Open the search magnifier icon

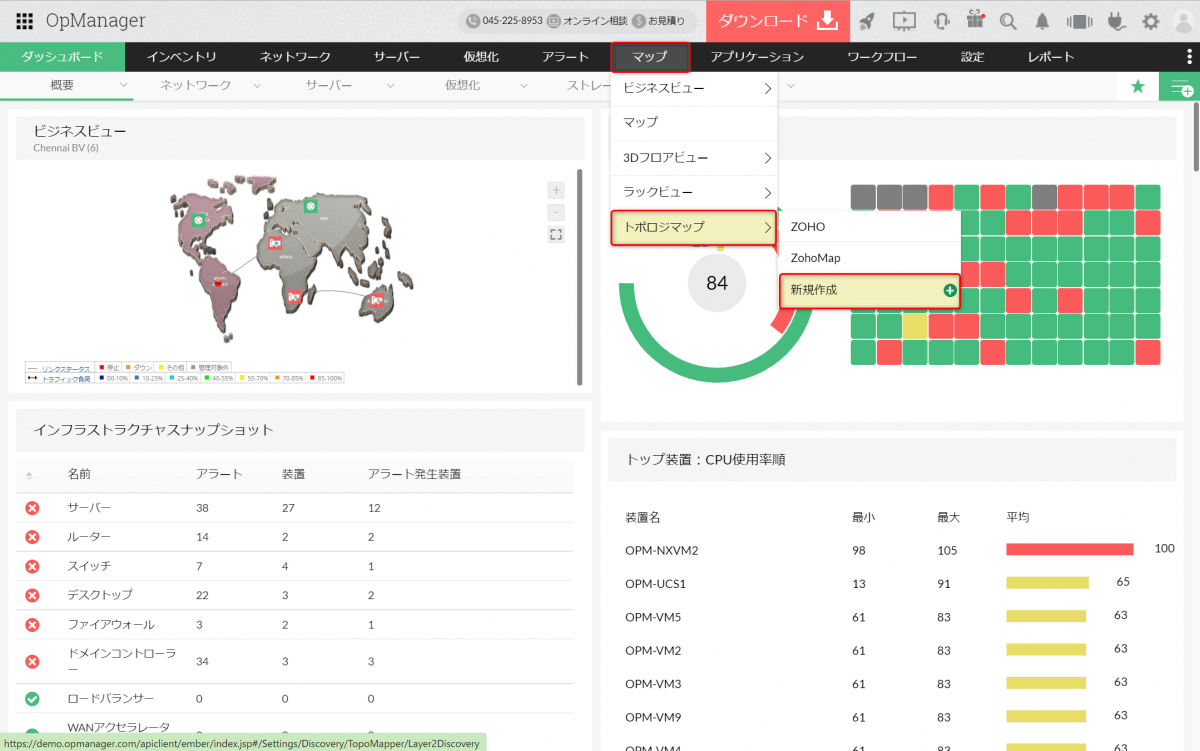click(x=1008, y=21)
